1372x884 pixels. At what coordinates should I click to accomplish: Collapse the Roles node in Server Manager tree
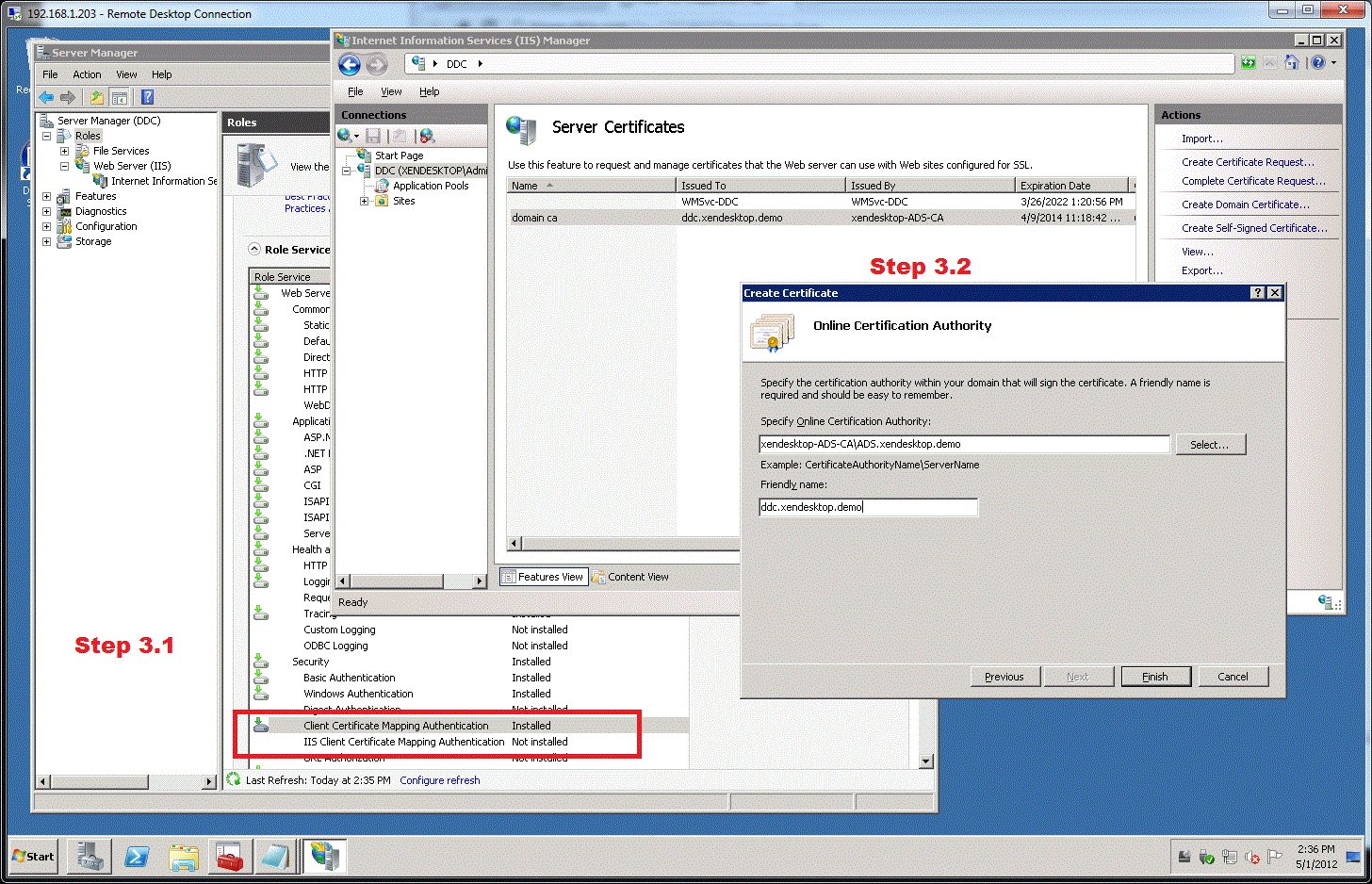46,136
